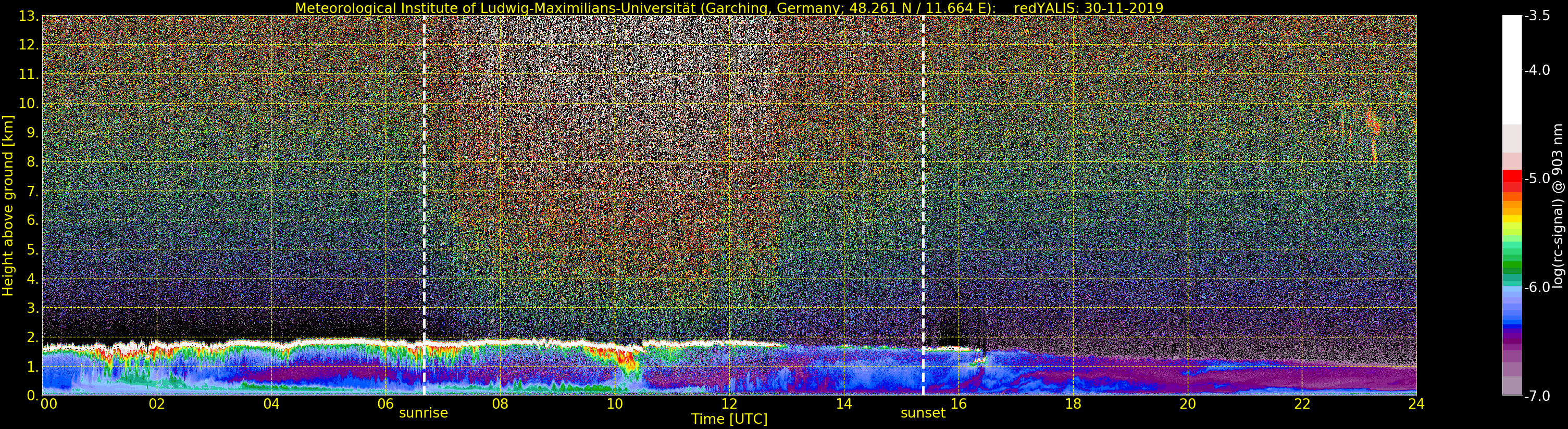Click colorbar tick label -5.0
The width and height of the screenshot is (1568, 429).
(x=1537, y=178)
